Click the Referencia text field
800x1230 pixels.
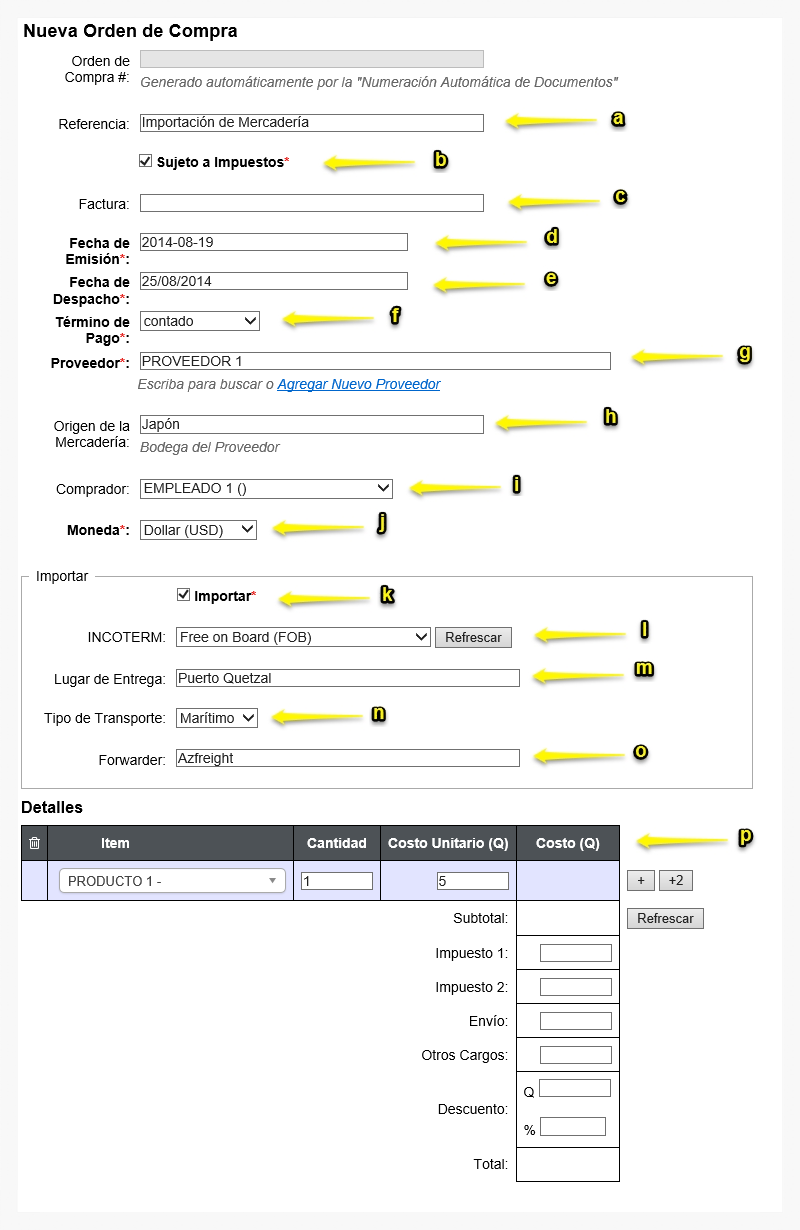tap(312, 123)
